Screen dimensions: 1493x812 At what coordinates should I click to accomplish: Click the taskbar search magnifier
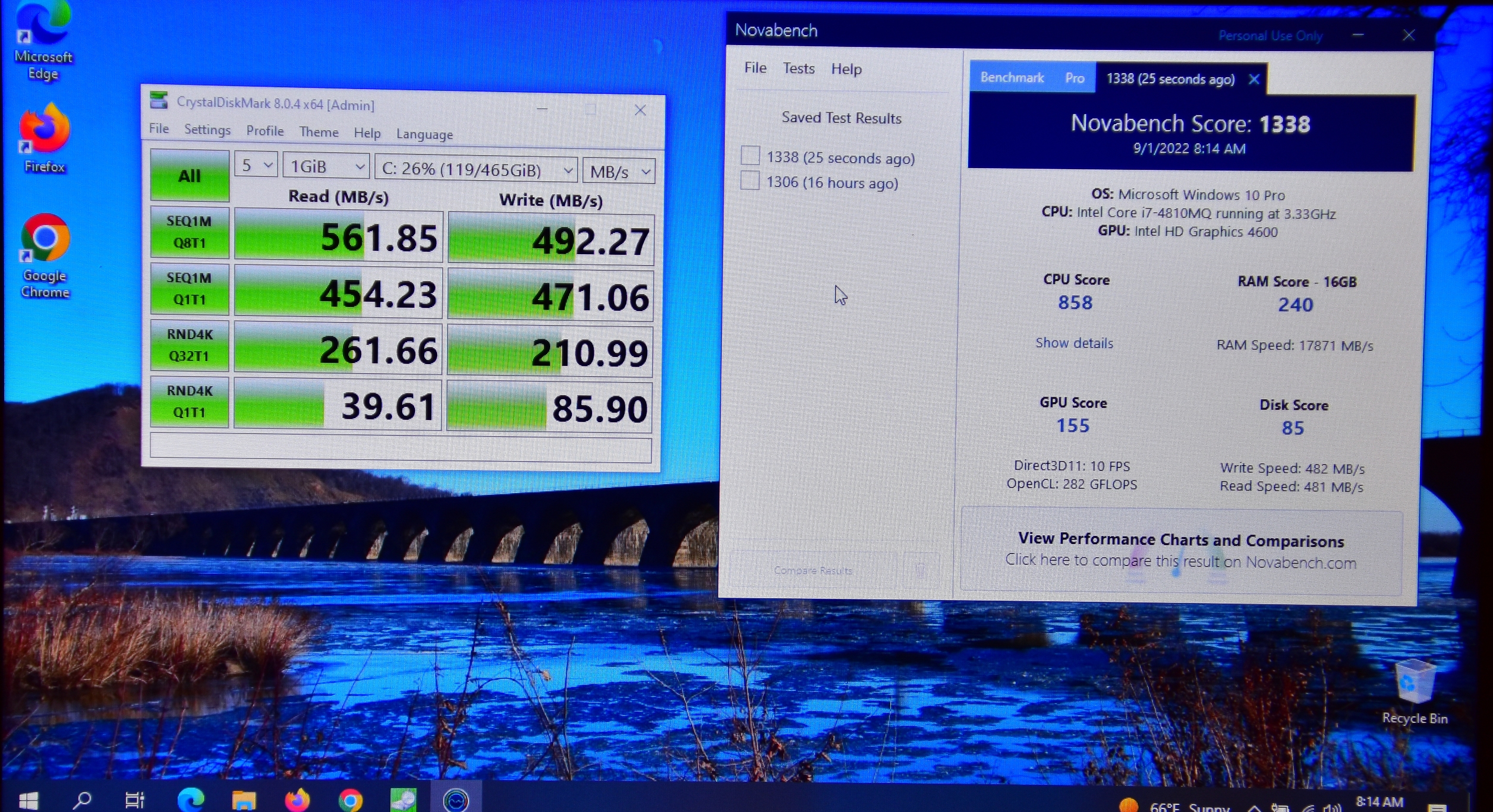pos(82,800)
